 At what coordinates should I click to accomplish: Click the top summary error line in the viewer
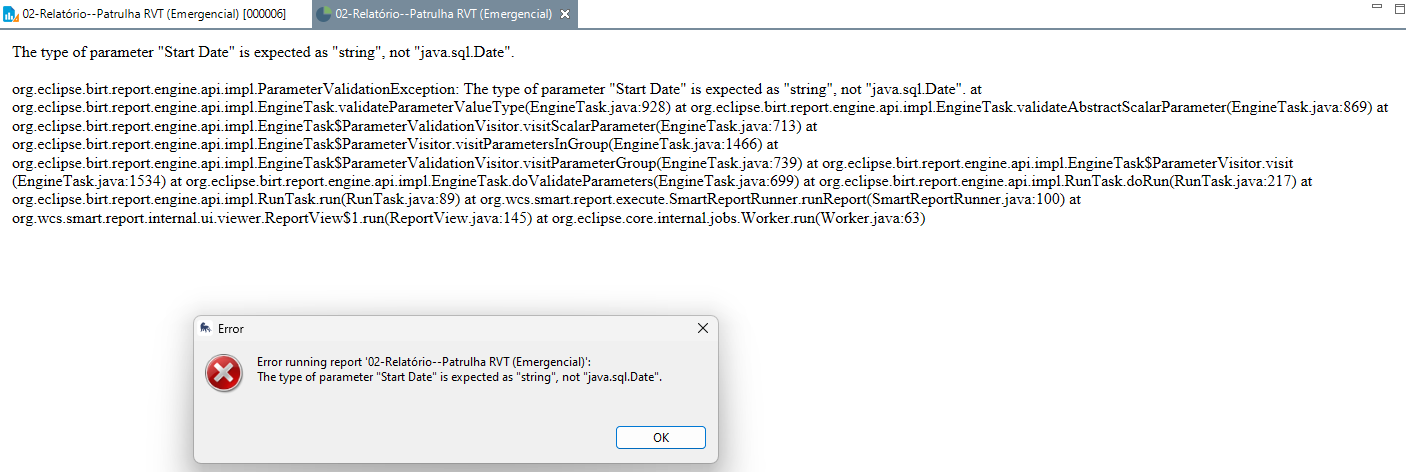(x=263, y=51)
